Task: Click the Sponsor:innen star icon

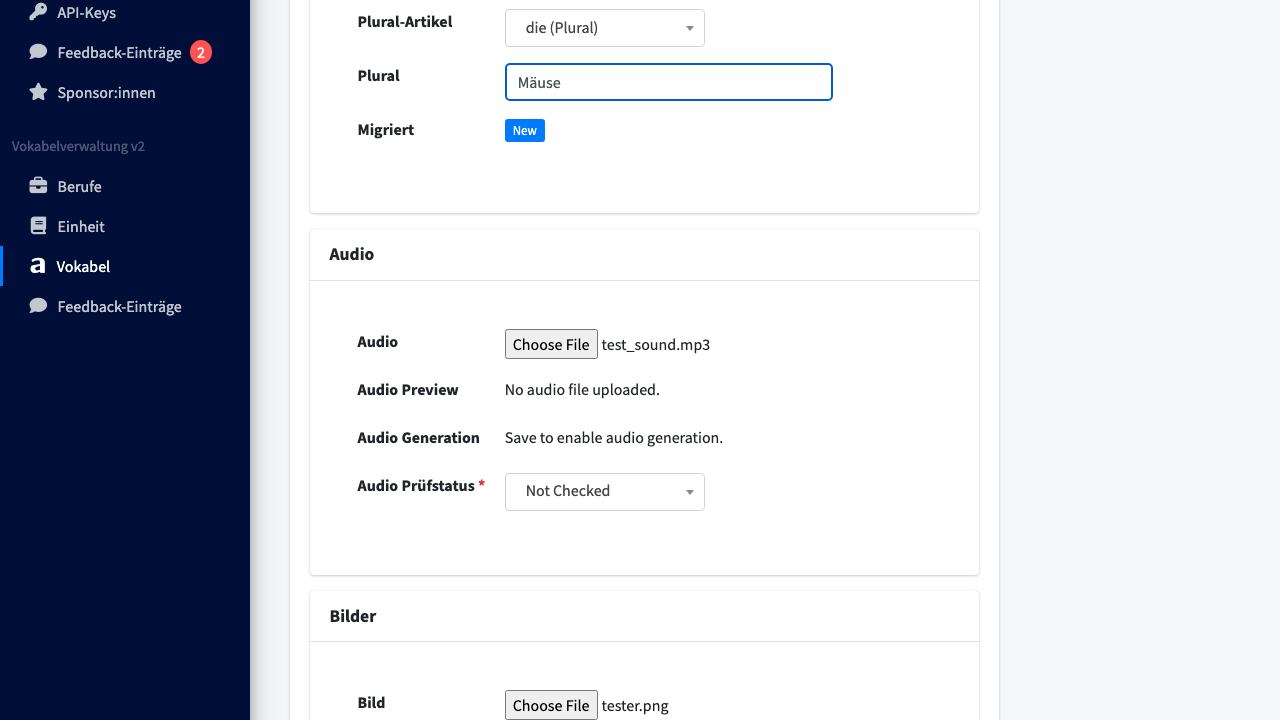Action: point(38,92)
